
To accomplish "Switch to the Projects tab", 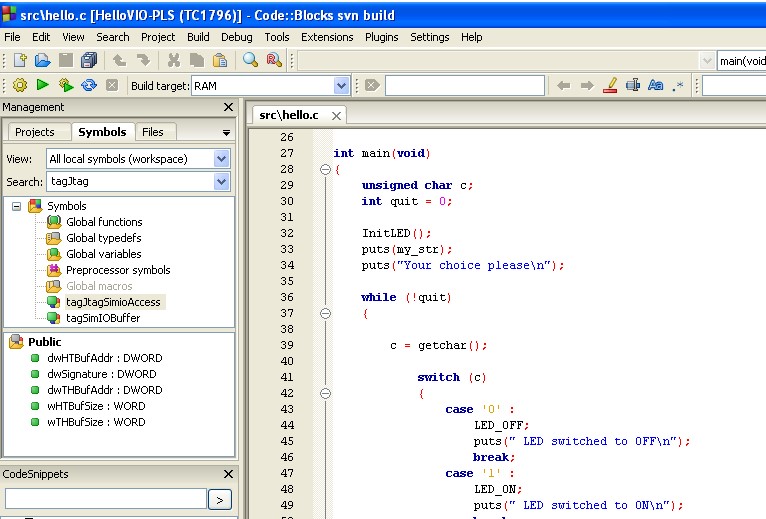I will [35, 132].
